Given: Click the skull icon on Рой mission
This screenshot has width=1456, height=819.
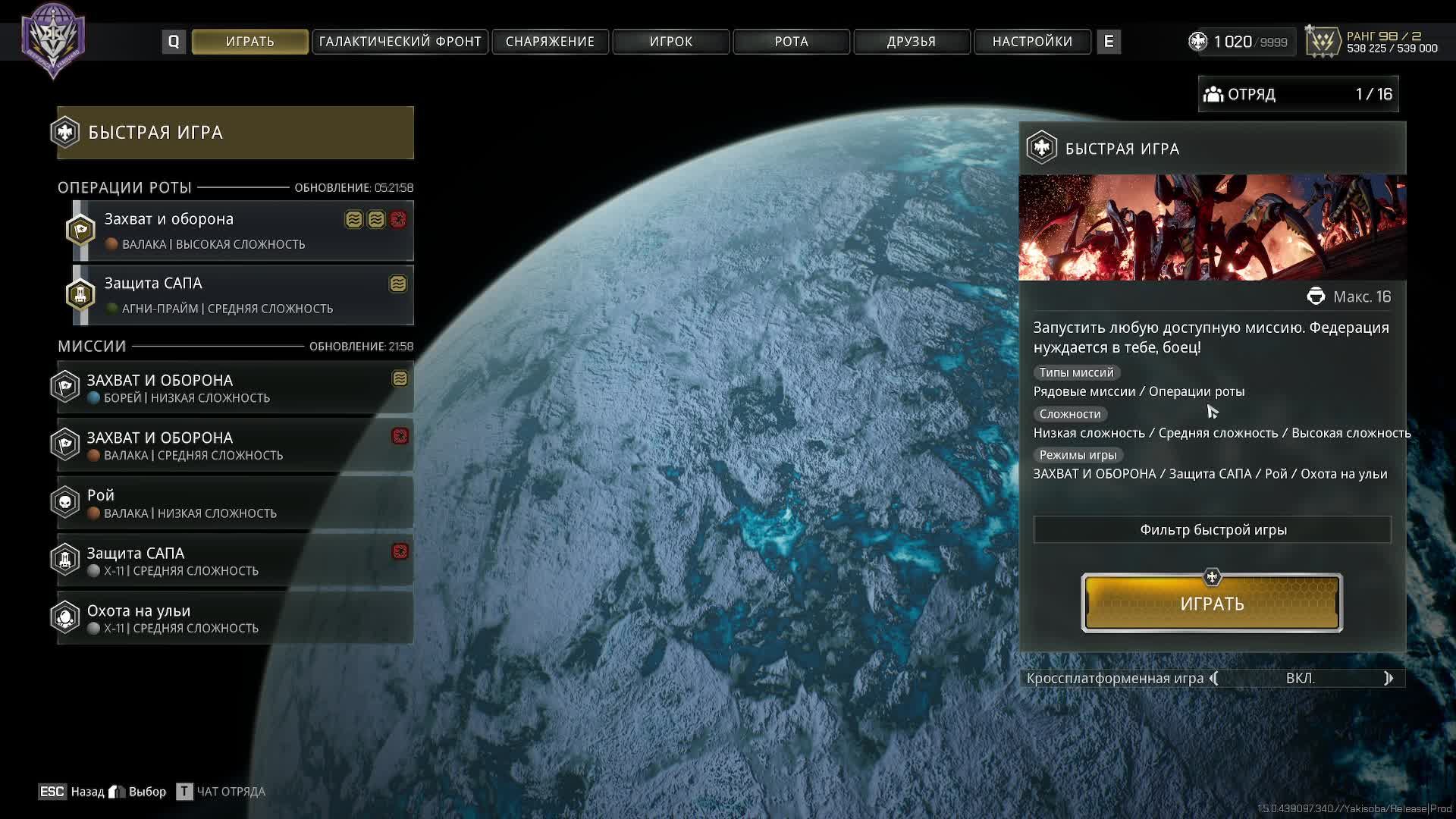Looking at the screenshot, I should click(x=65, y=501).
